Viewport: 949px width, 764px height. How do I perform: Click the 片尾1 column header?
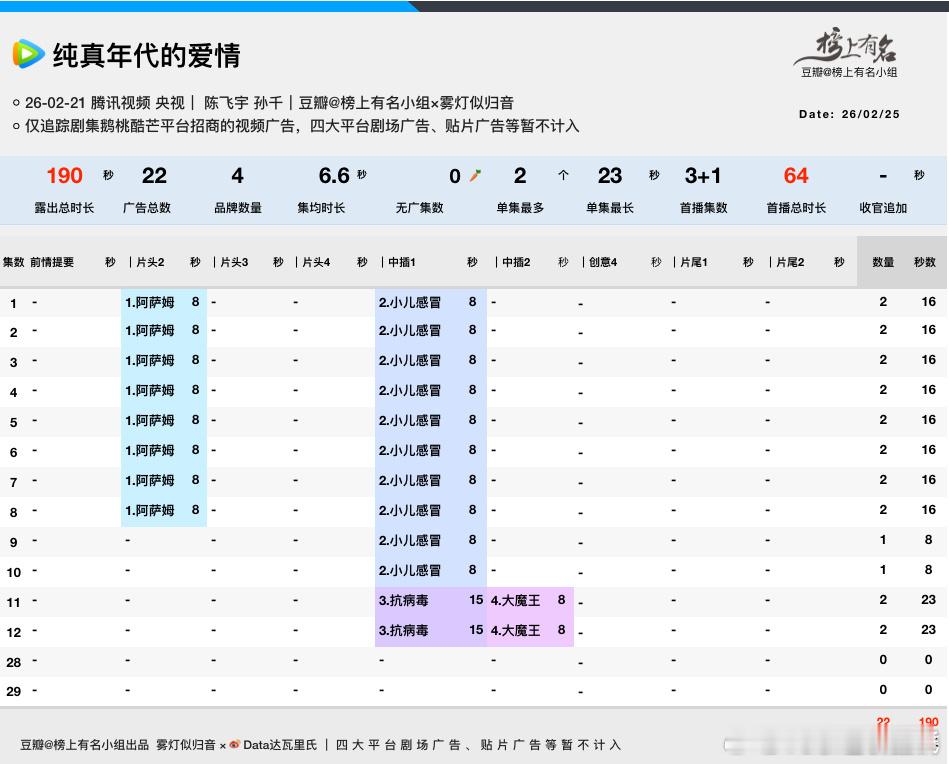[694, 262]
